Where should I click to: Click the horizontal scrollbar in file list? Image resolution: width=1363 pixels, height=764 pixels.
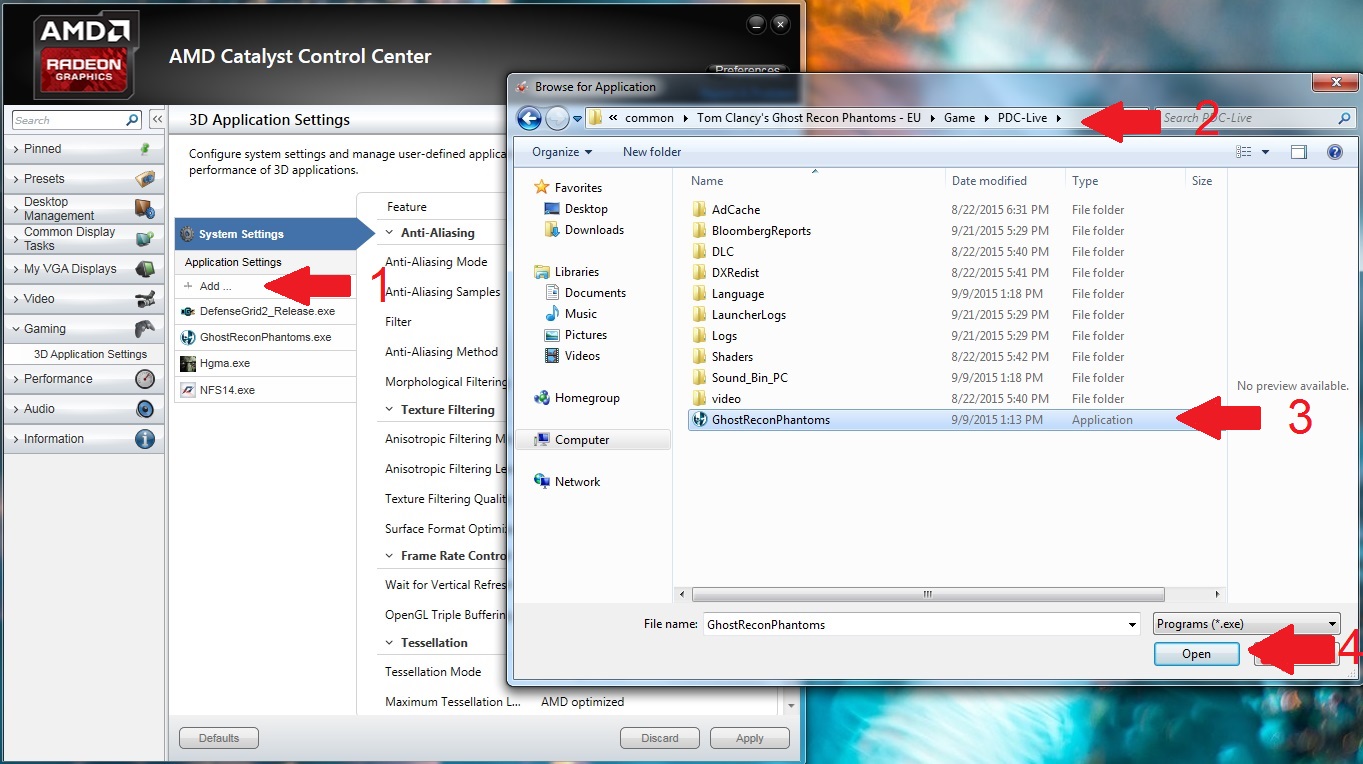tap(929, 594)
